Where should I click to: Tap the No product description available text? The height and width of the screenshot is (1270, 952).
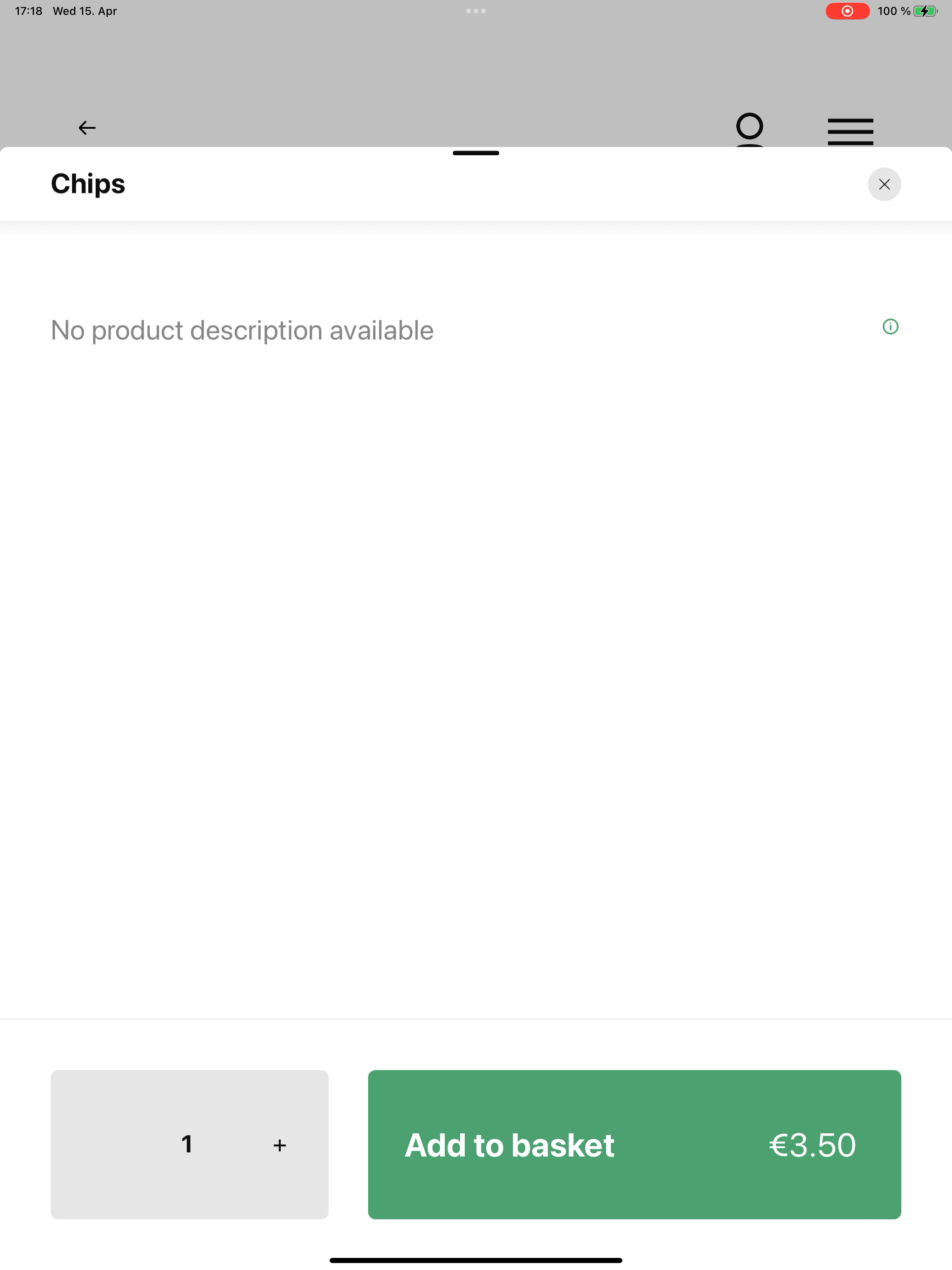(242, 330)
